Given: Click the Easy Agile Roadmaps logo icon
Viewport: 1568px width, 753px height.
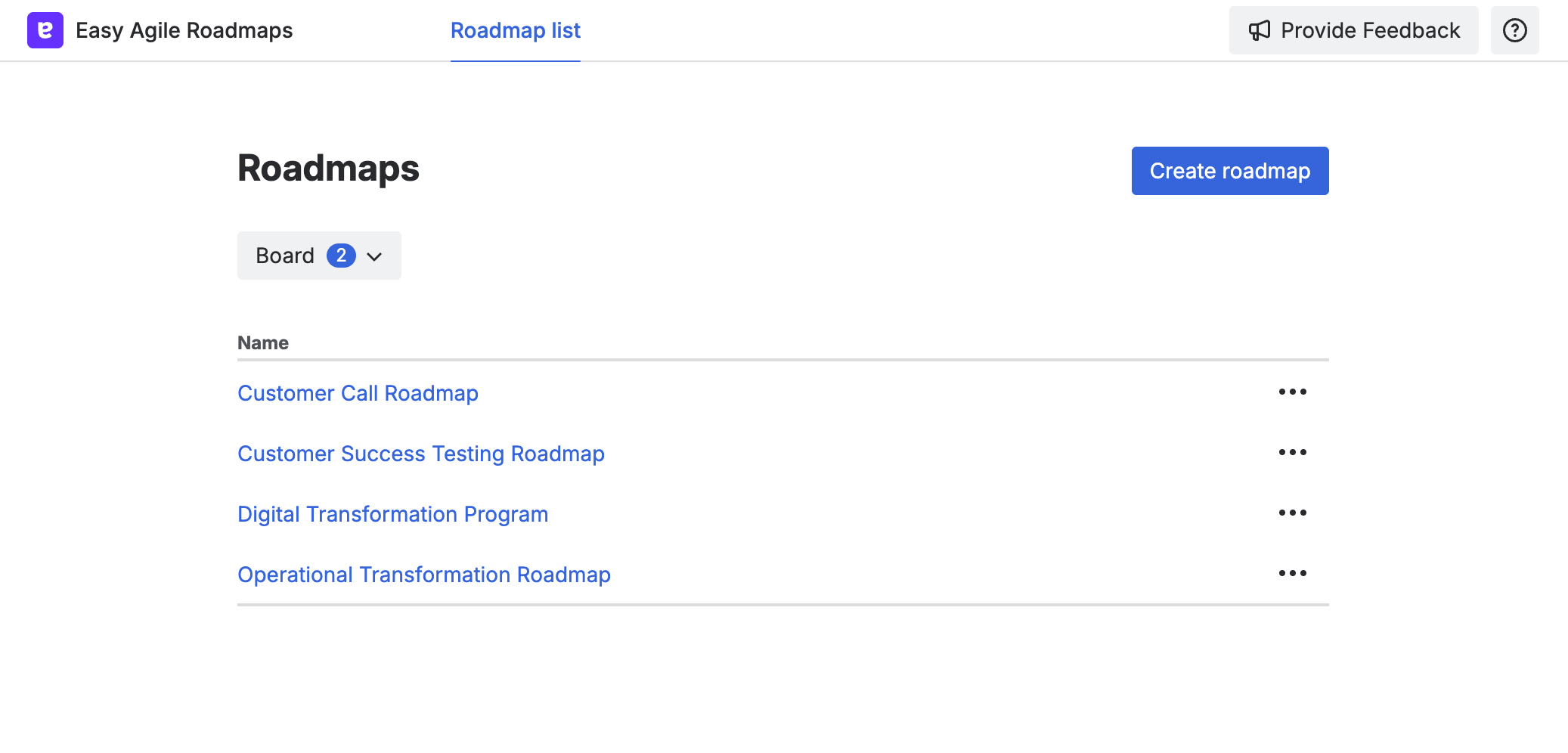Looking at the screenshot, I should (x=46, y=30).
